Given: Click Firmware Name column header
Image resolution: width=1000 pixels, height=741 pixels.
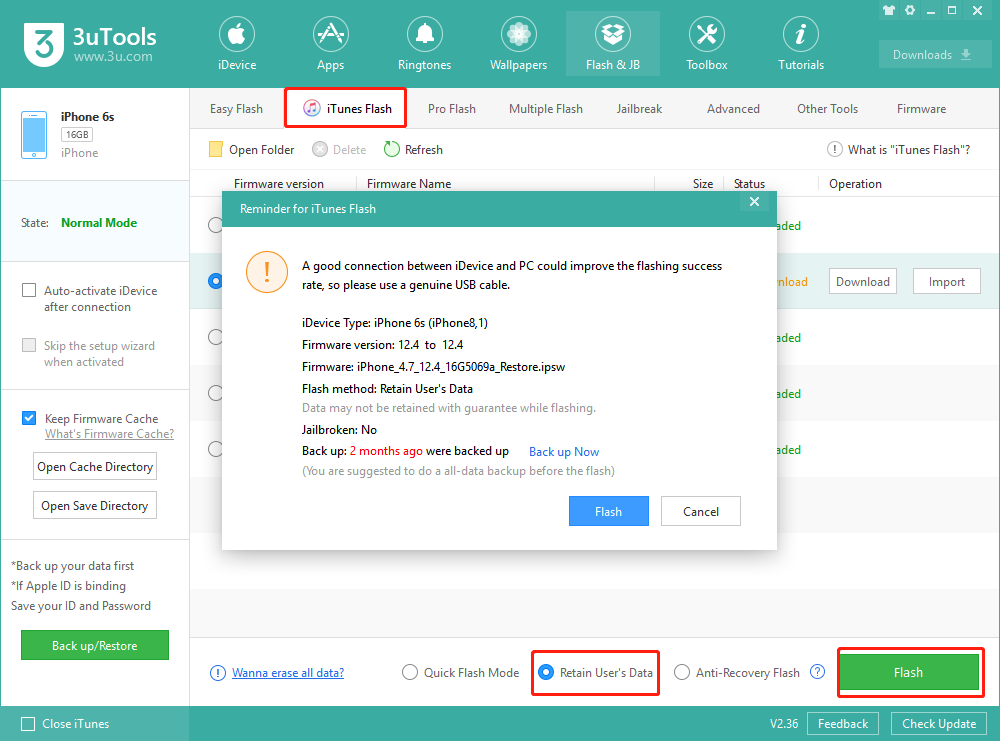Looking at the screenshot, I should 409,184.
